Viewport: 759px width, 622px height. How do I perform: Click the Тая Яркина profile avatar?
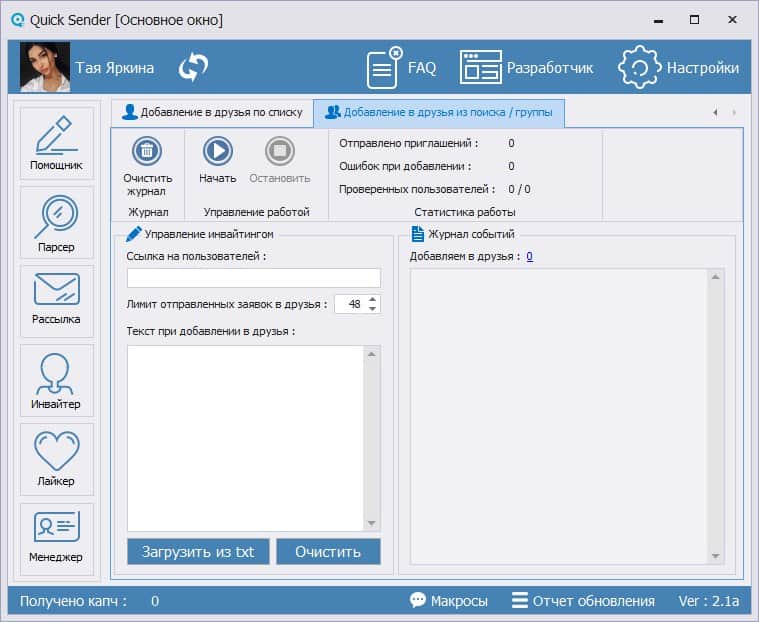[x=45, y=67]
